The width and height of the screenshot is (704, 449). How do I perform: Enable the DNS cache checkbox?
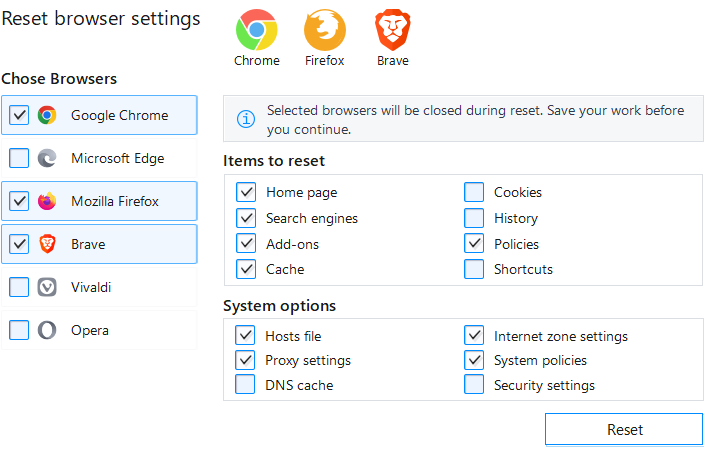245,384
